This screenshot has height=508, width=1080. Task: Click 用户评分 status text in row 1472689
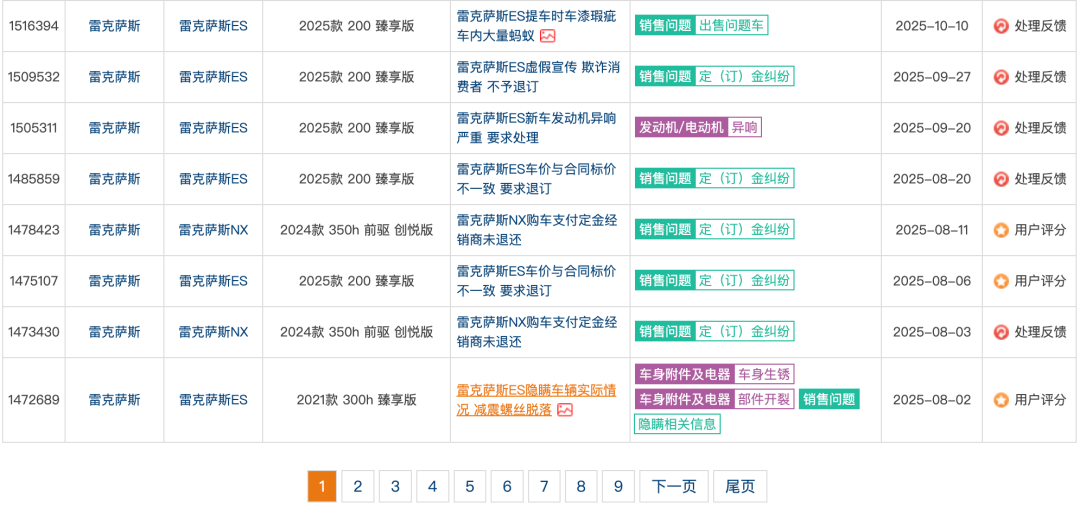tap(1040, 400)
